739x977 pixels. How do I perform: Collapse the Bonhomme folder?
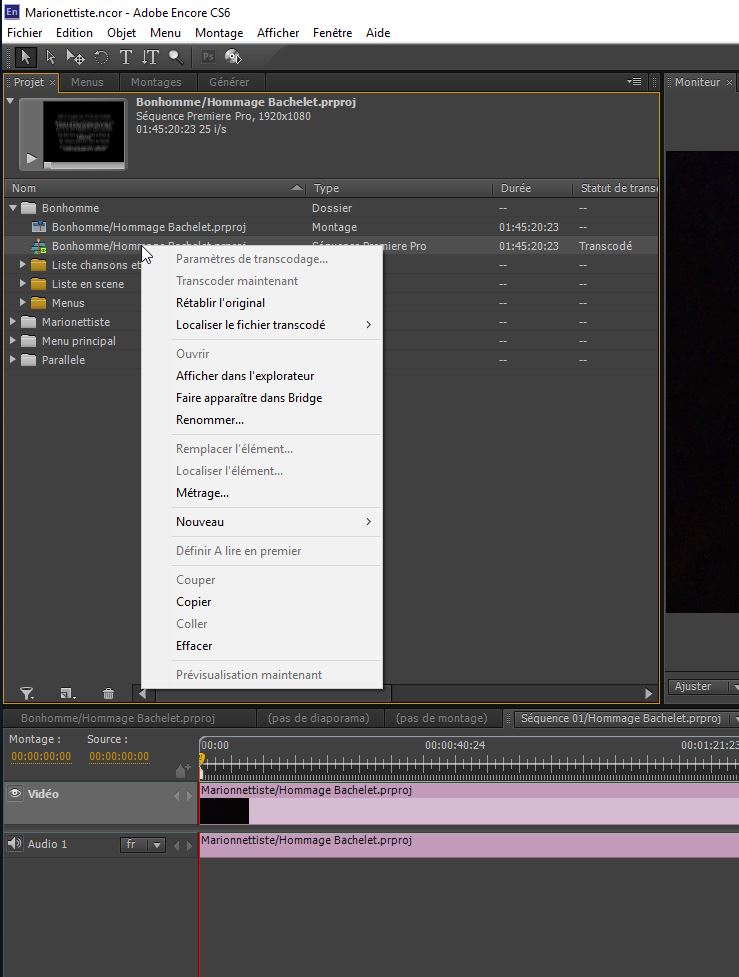click(x=13, y=207)
